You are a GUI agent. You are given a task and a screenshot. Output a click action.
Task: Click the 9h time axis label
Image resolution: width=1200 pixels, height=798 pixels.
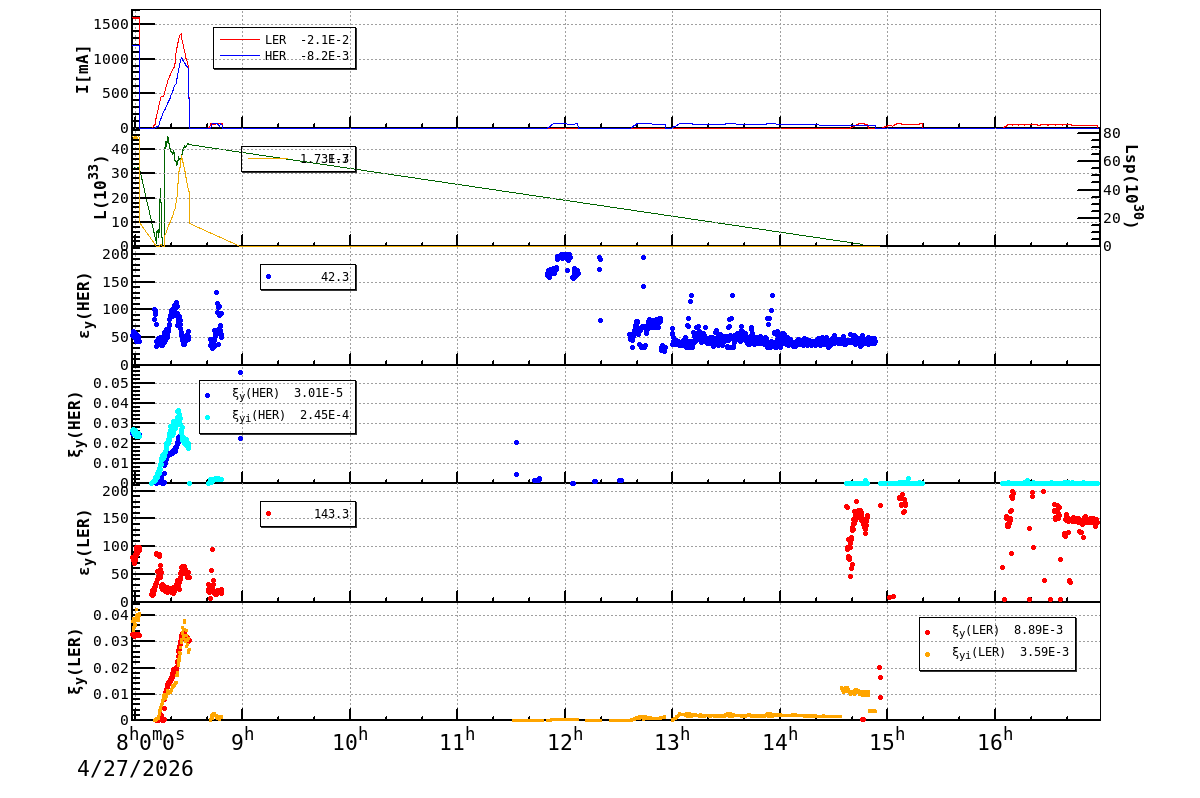point(243,743)
